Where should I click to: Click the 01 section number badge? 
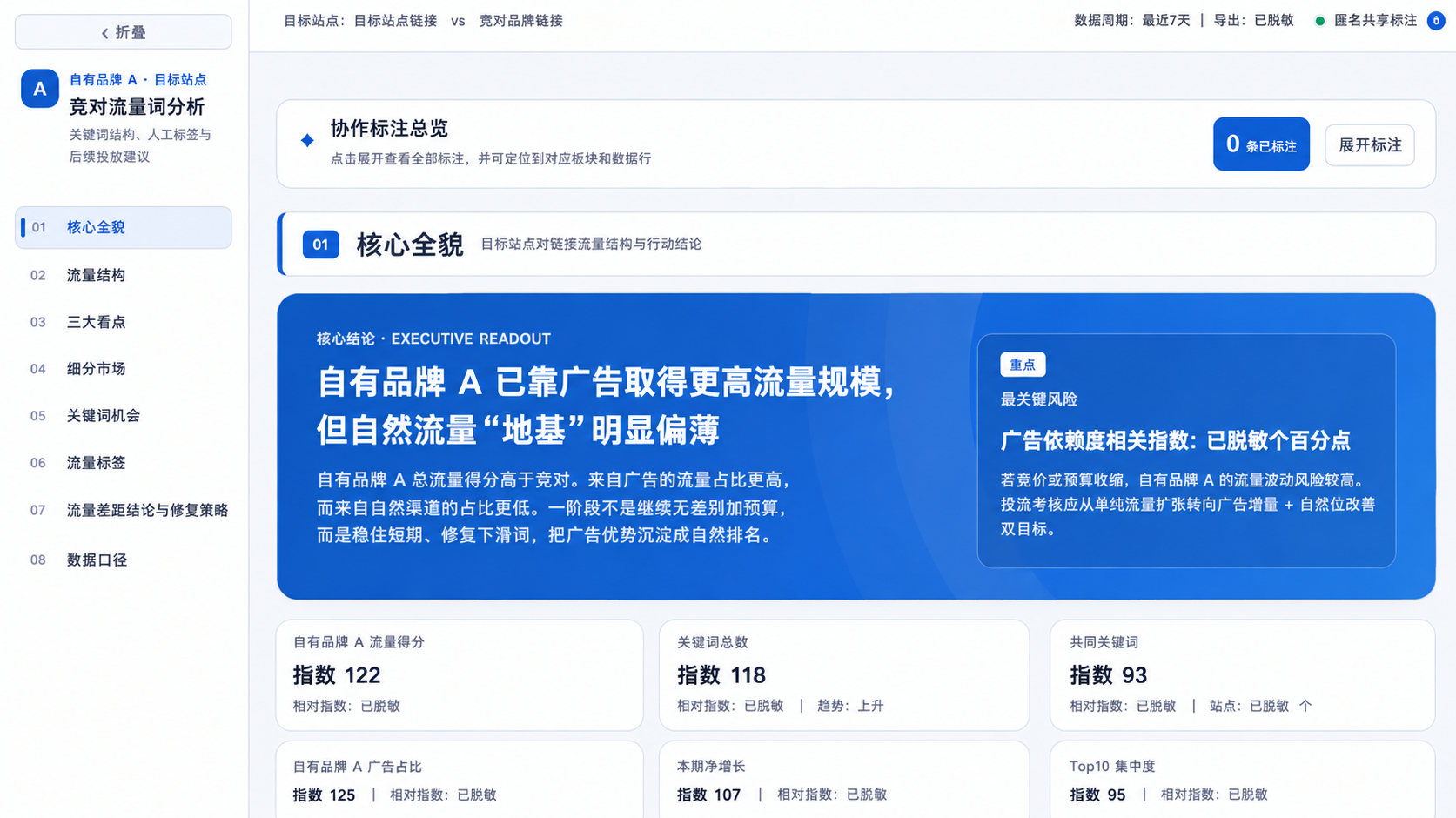click(x=320, y=245)
